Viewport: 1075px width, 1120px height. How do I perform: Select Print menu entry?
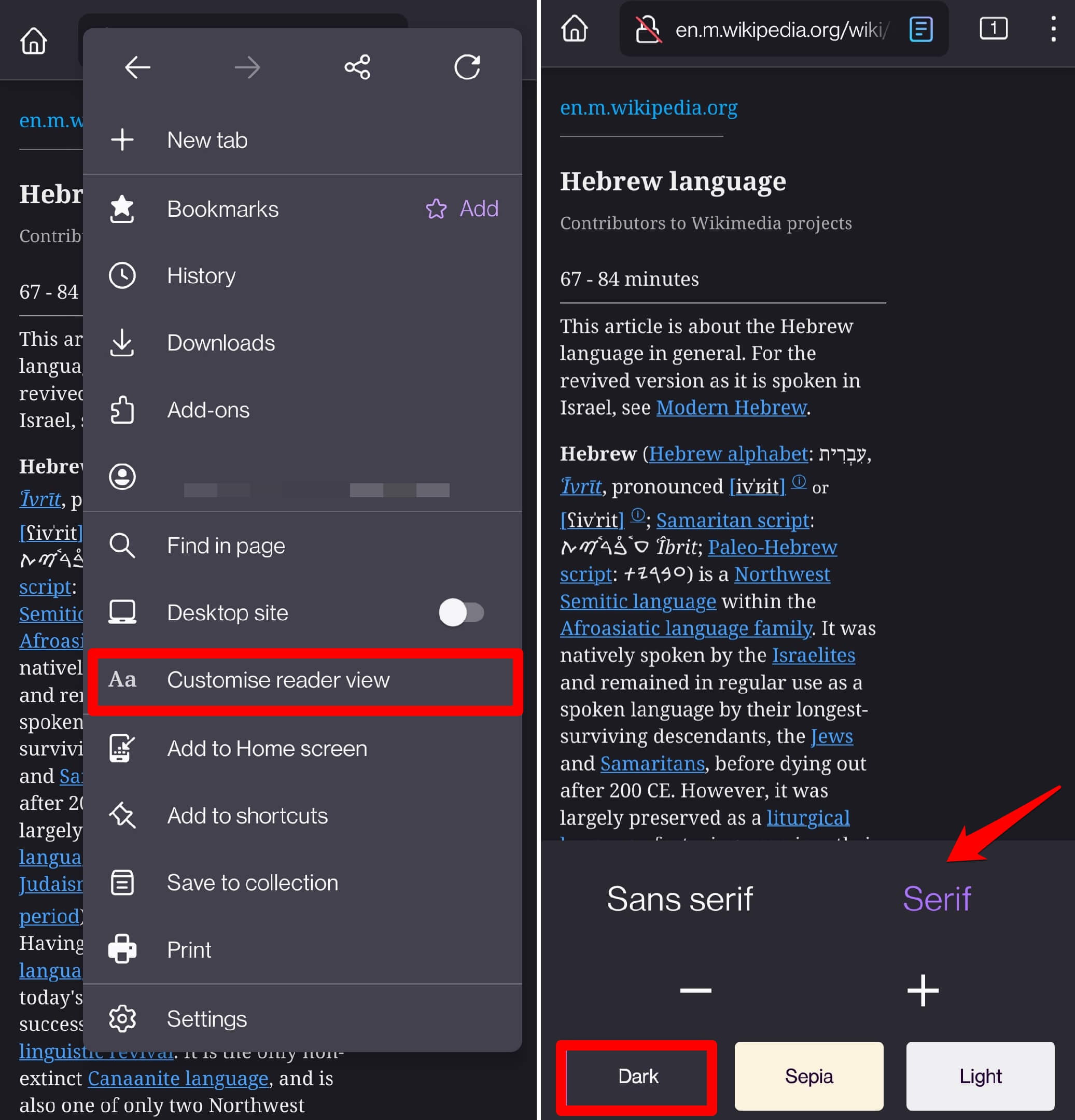(x=303, y=949)
